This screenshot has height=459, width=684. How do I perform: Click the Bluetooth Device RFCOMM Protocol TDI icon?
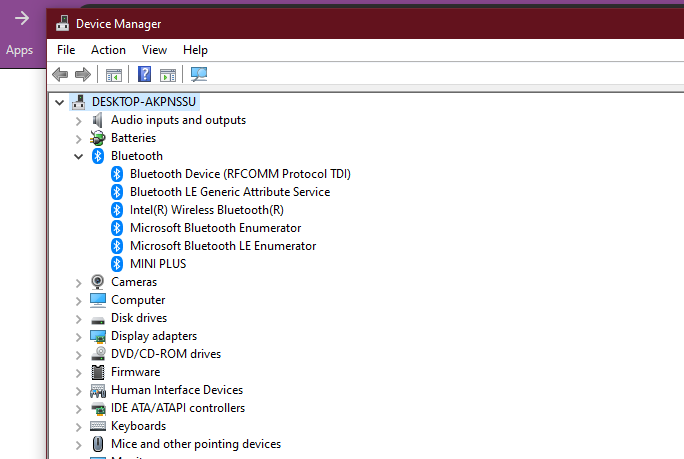[x=117, y=174]
